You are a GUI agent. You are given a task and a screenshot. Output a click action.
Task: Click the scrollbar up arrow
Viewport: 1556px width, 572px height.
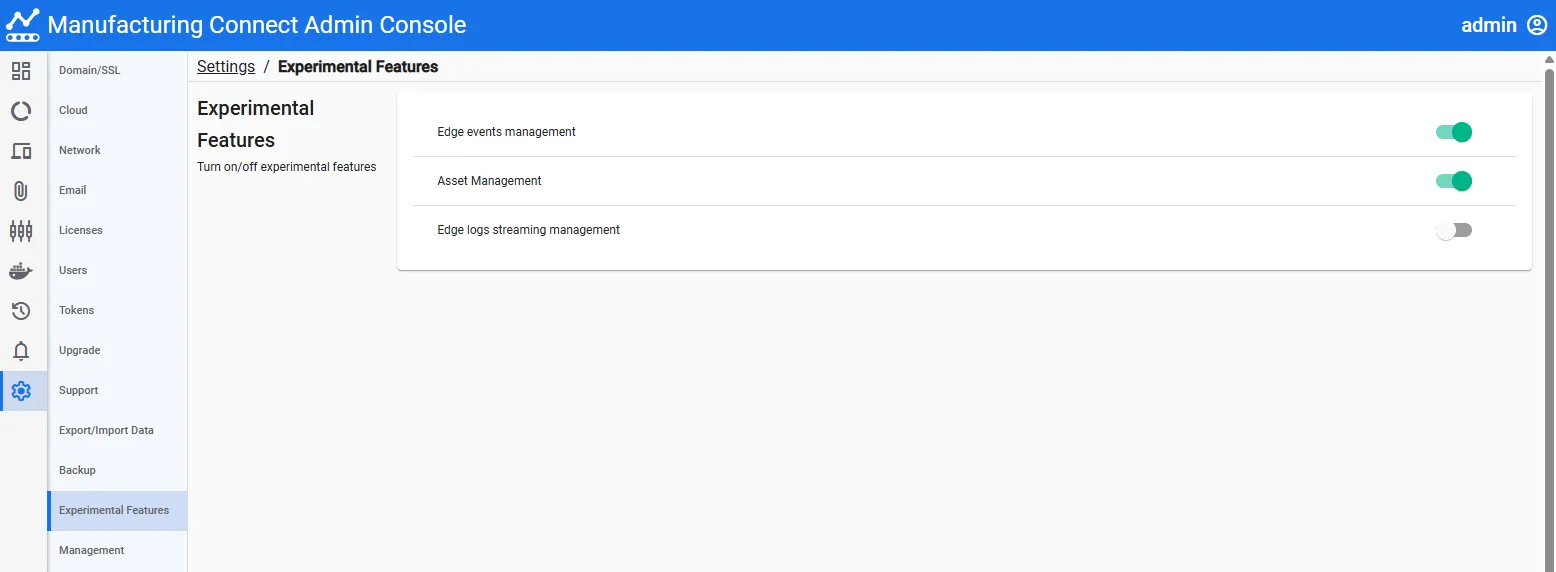click(x=1550, y=59)
